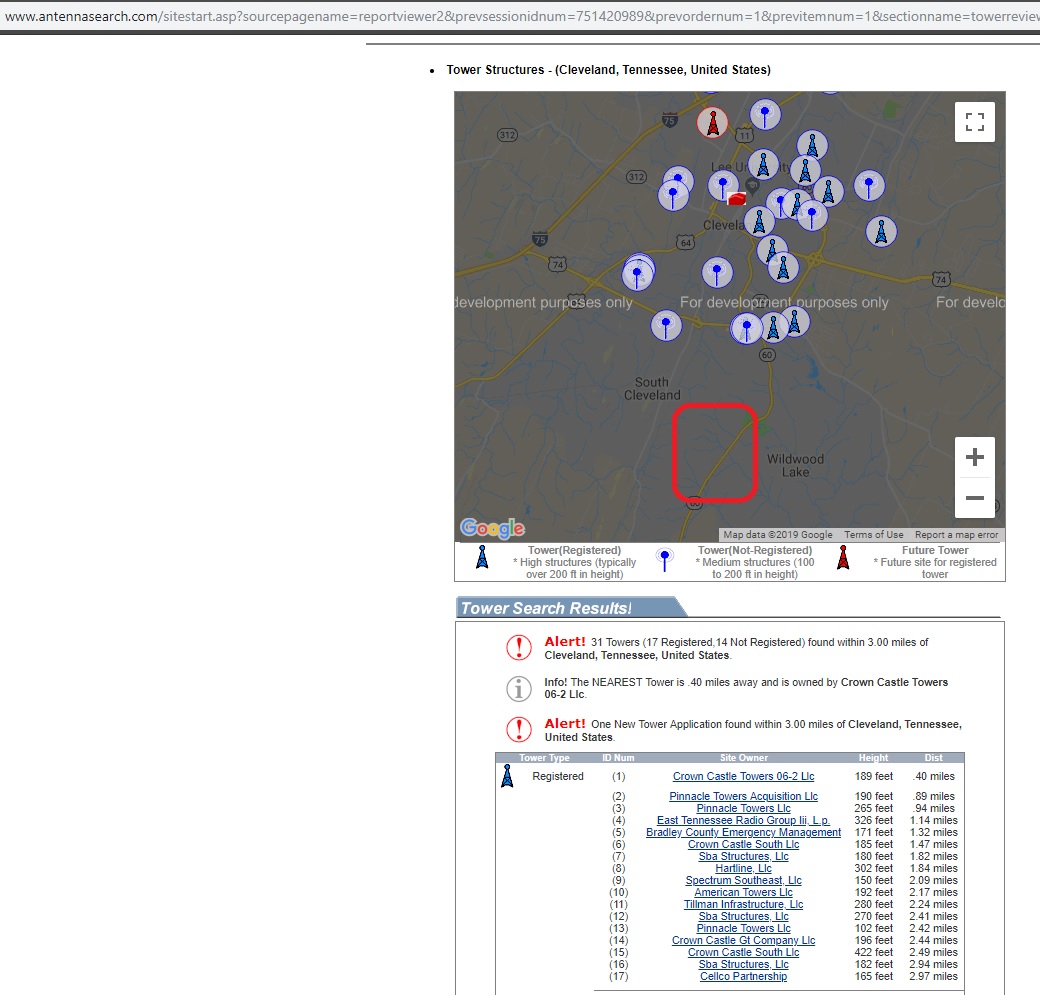Click the 'Registered' tower type label in table
1040x995 pixels.
coord(558,776)
